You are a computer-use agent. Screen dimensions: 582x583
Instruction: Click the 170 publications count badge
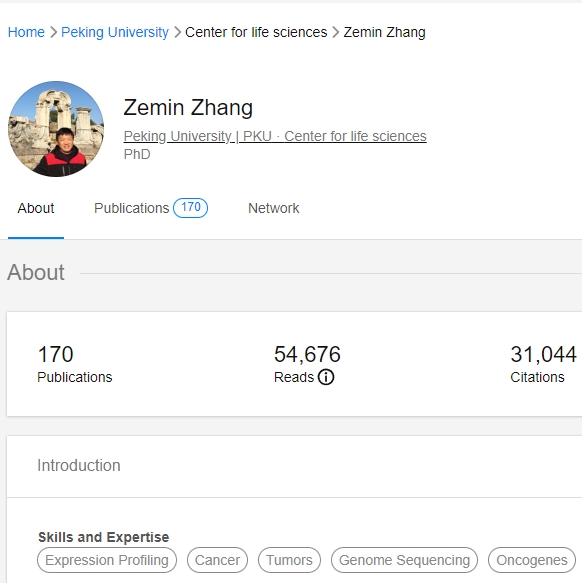190,208
